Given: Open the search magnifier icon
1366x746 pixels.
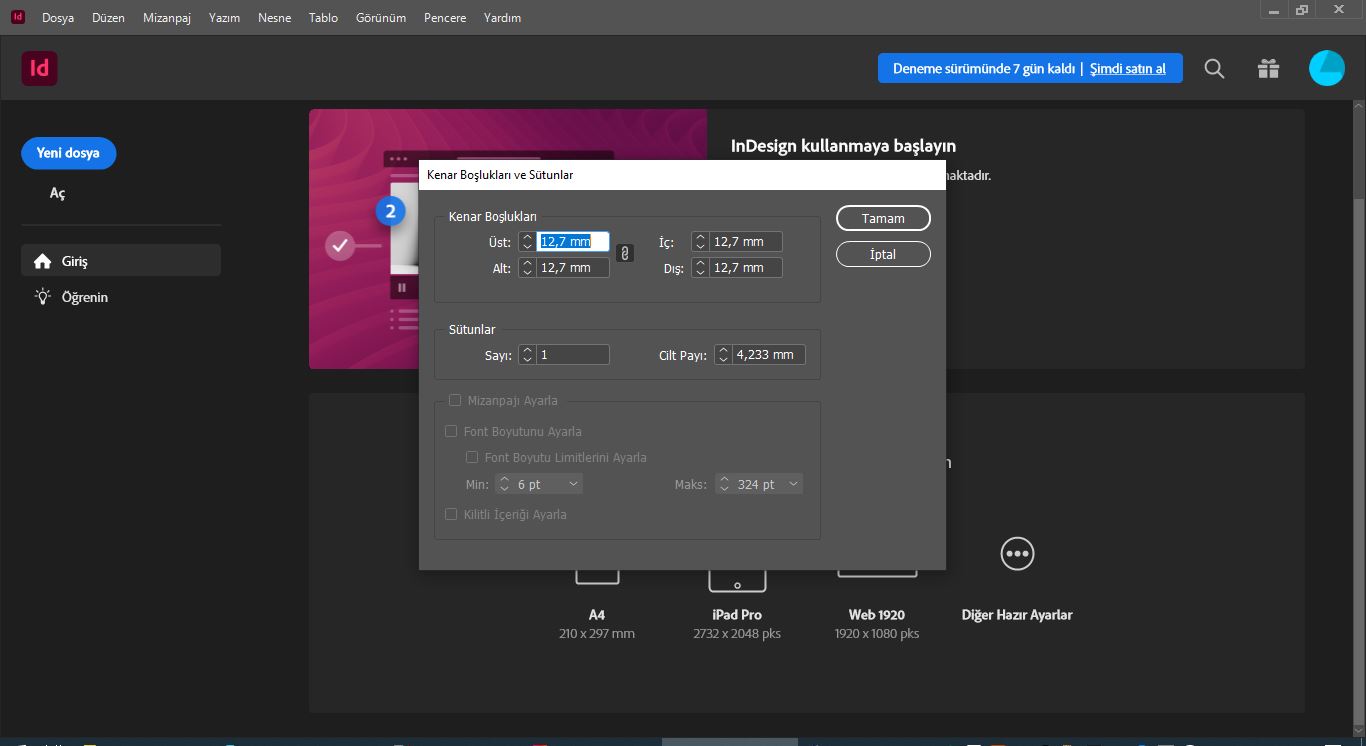Looking at the screenshot, I should 1214,69.
